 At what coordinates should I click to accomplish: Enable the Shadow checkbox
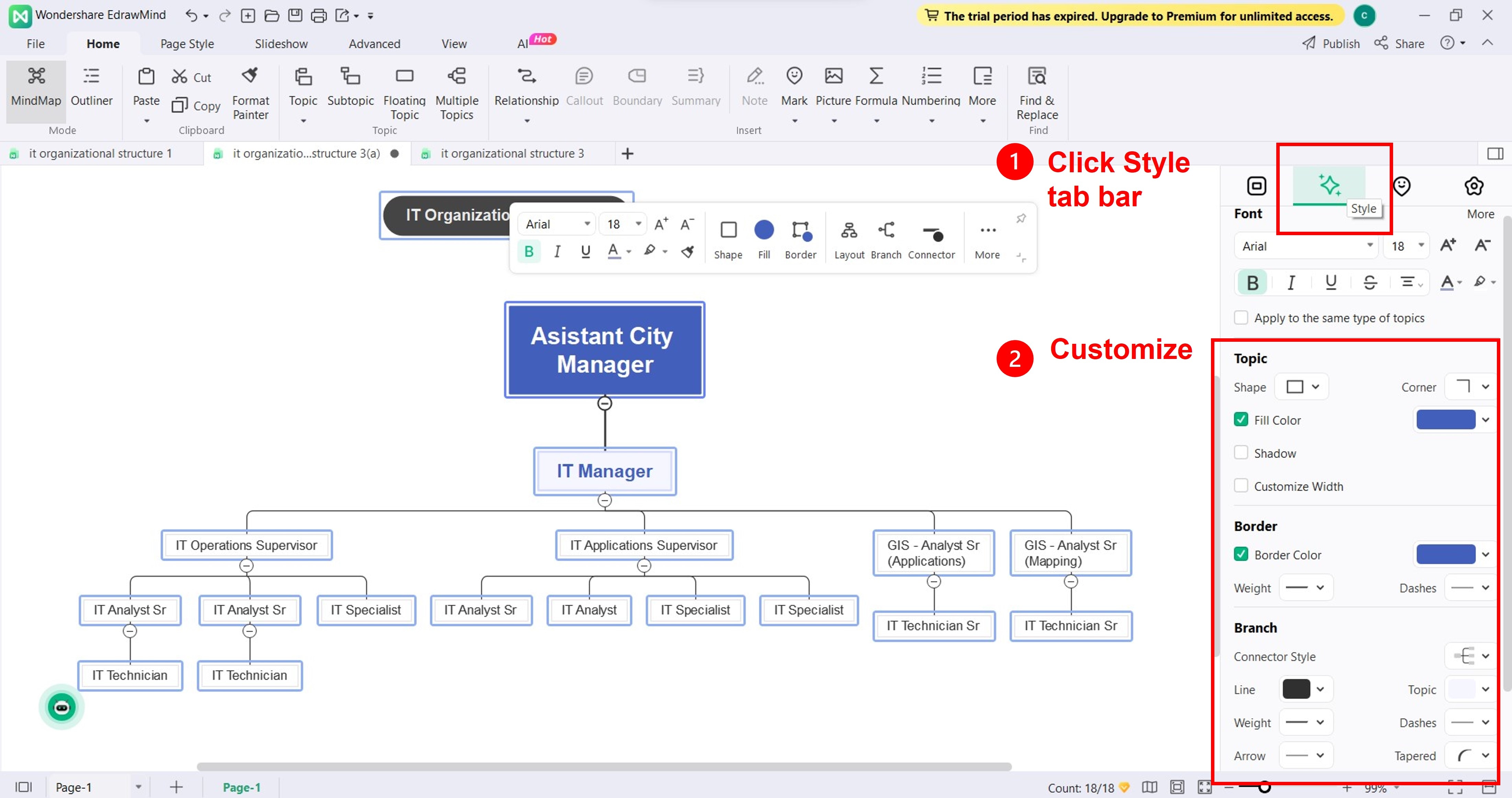coord(1241,453)
